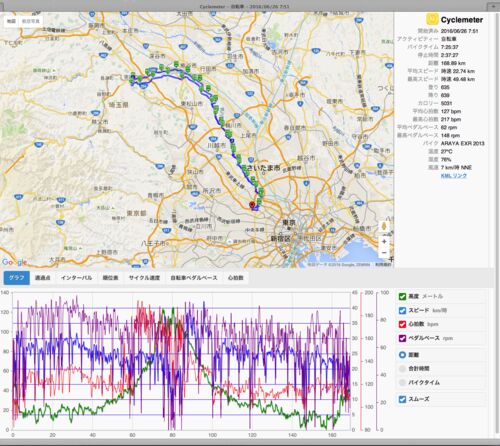Switch map to 地図 view
This screenshot has height=446, width=500.
point(11,21)
